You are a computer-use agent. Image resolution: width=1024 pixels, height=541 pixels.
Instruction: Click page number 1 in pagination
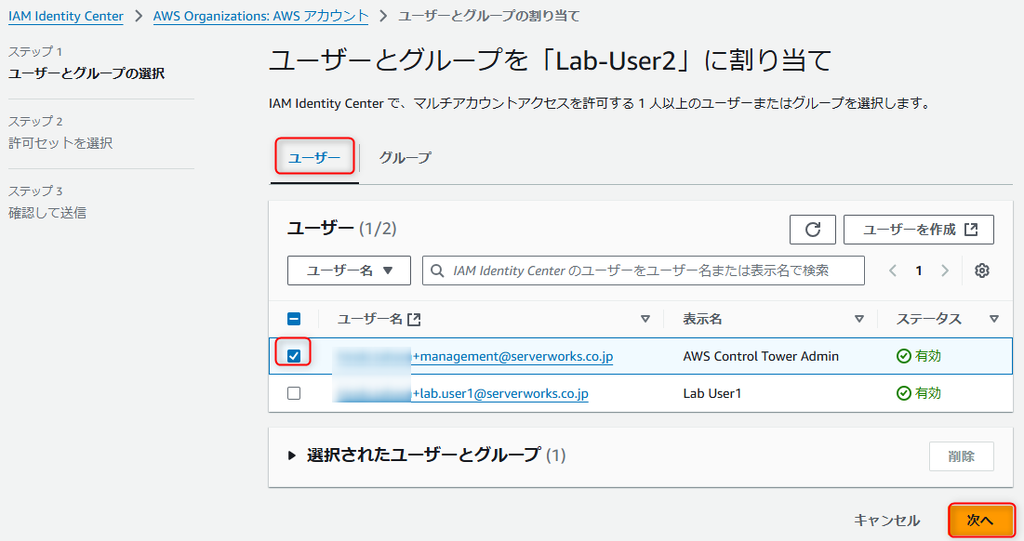click(918, 270)
